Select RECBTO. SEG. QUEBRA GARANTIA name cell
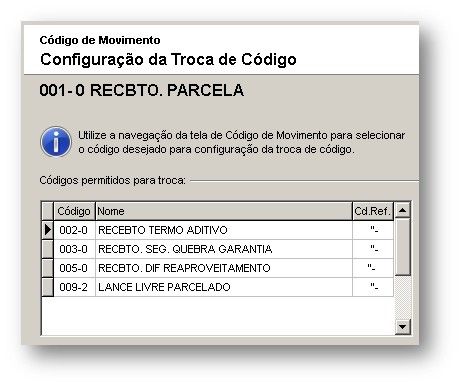The height and width of the screenshot is (387, 461). (224, 249)
